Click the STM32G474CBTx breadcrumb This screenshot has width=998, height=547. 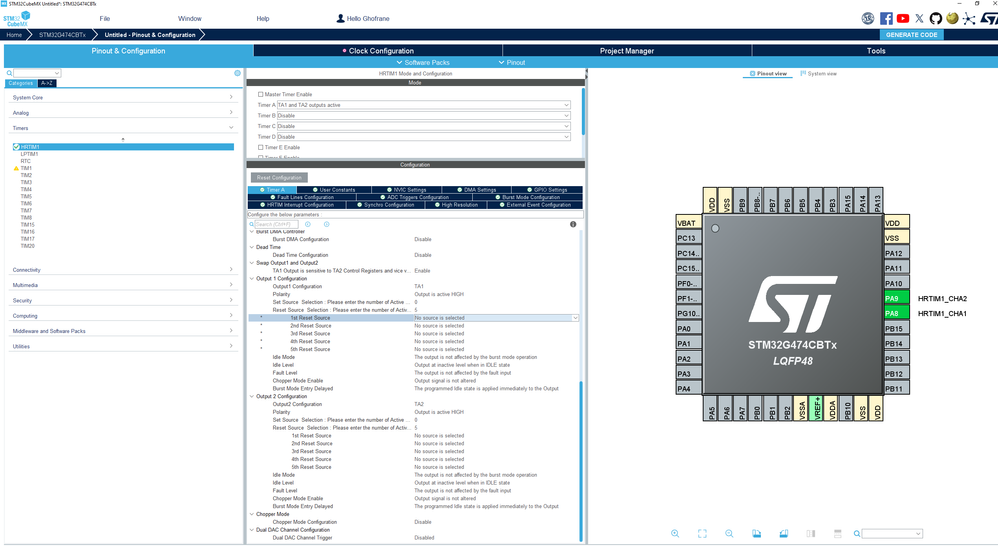click(x=62, y=34)
